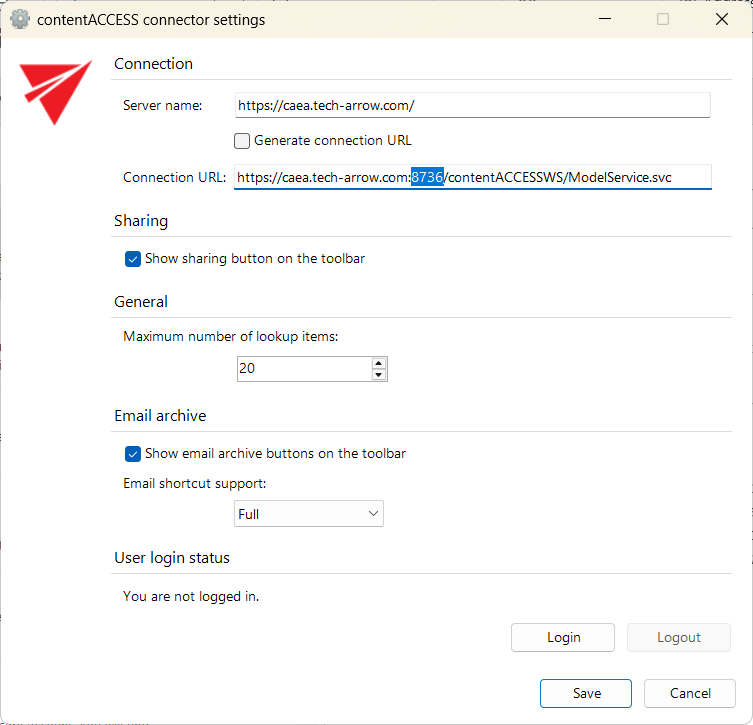Click the 'You are not logged in' status text
Viewport: 753px width, 725px height.
tap(191, 596)
